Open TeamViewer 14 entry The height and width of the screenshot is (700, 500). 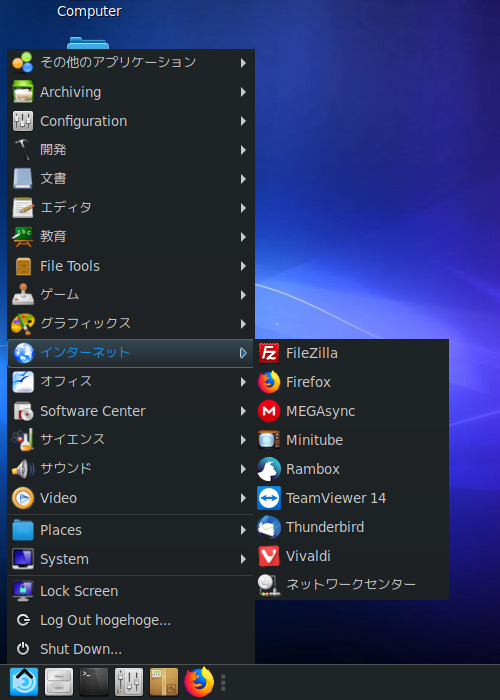[x=351, y=498]
